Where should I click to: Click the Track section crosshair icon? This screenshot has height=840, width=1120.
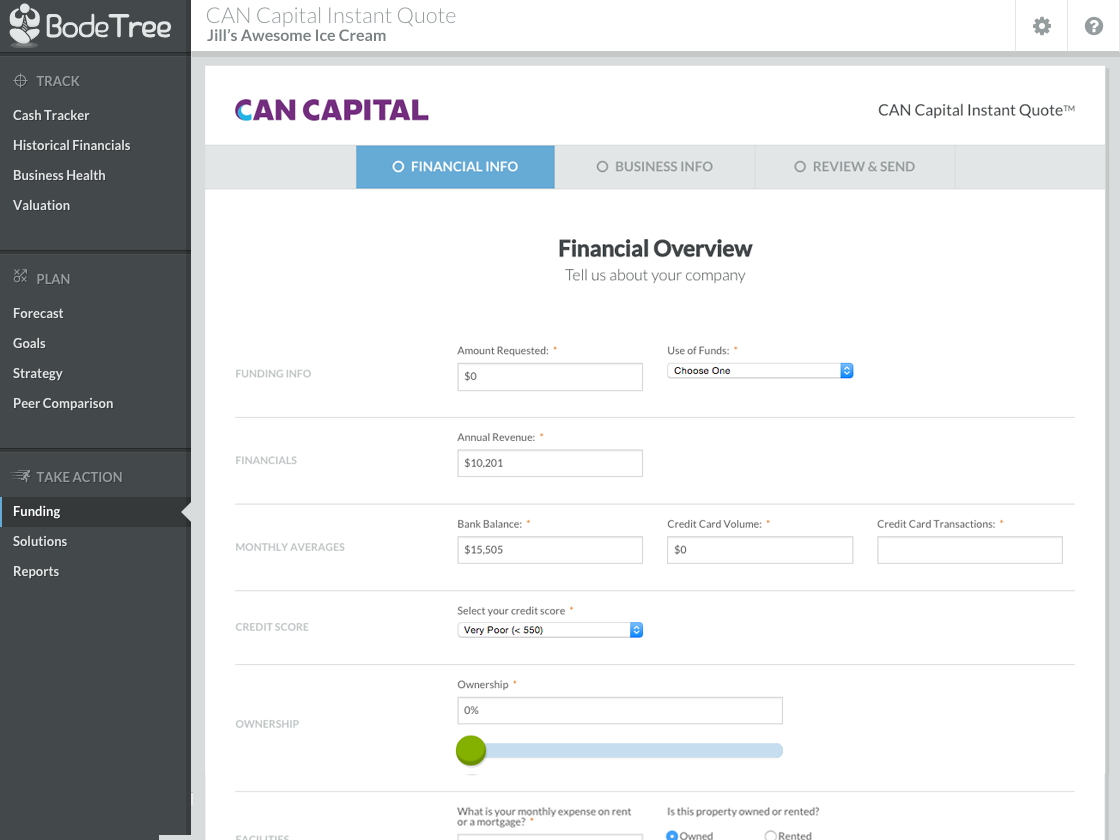tap(21, 81)
